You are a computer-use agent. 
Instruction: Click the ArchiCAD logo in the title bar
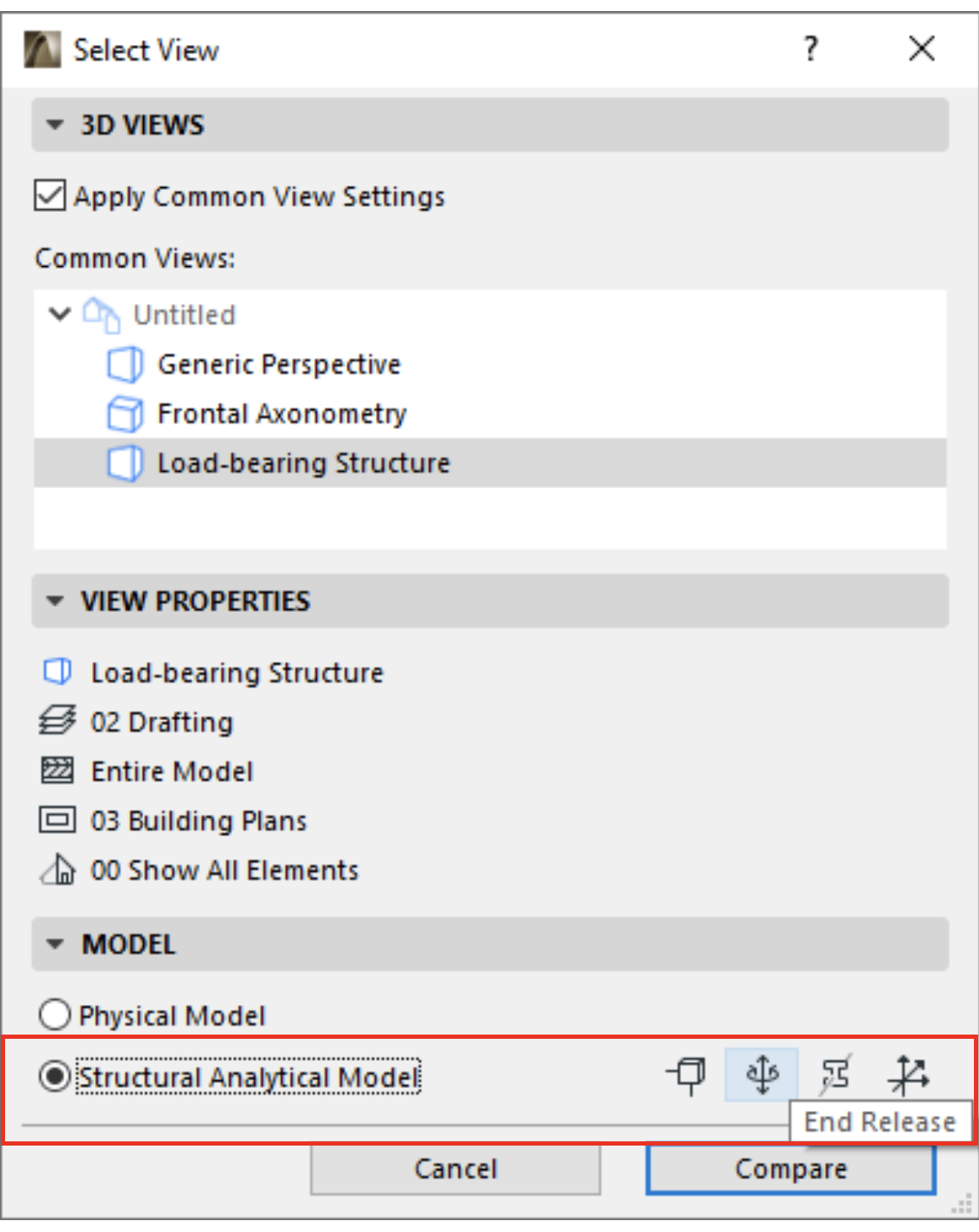click(x=42, y=49)
